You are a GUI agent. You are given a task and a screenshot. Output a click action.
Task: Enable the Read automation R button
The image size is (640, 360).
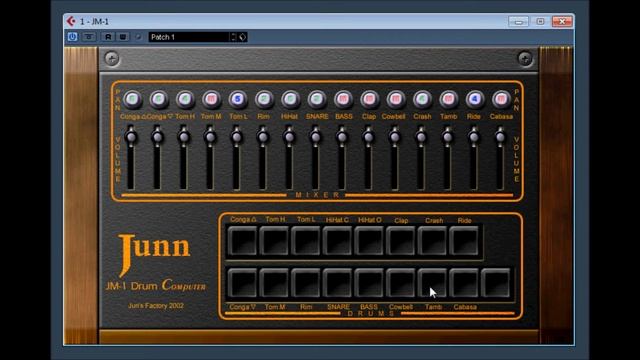(108, 37)
